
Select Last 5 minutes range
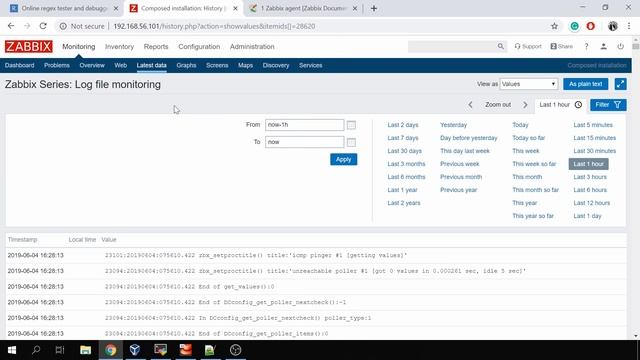click(x=593, y=125)
